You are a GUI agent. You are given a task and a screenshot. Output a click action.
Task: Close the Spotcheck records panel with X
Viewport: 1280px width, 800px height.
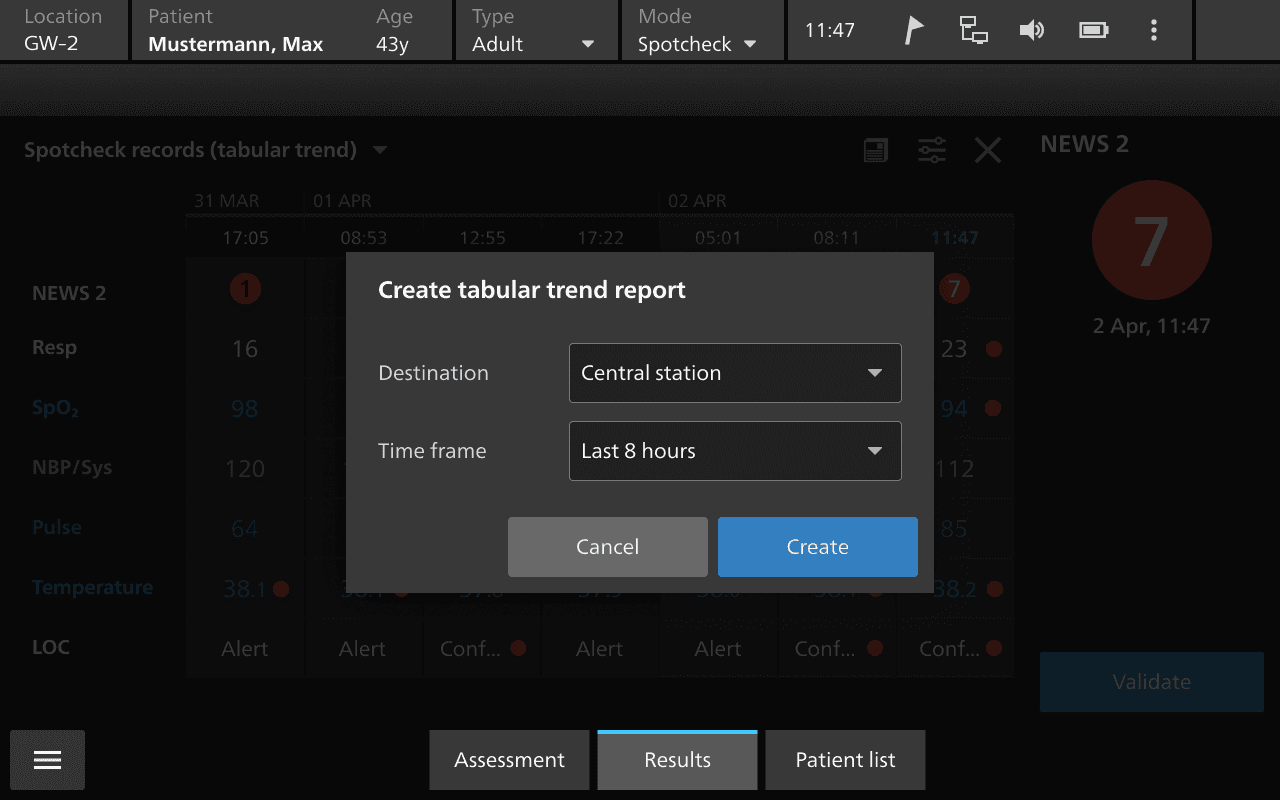click(x=988, y=151)
